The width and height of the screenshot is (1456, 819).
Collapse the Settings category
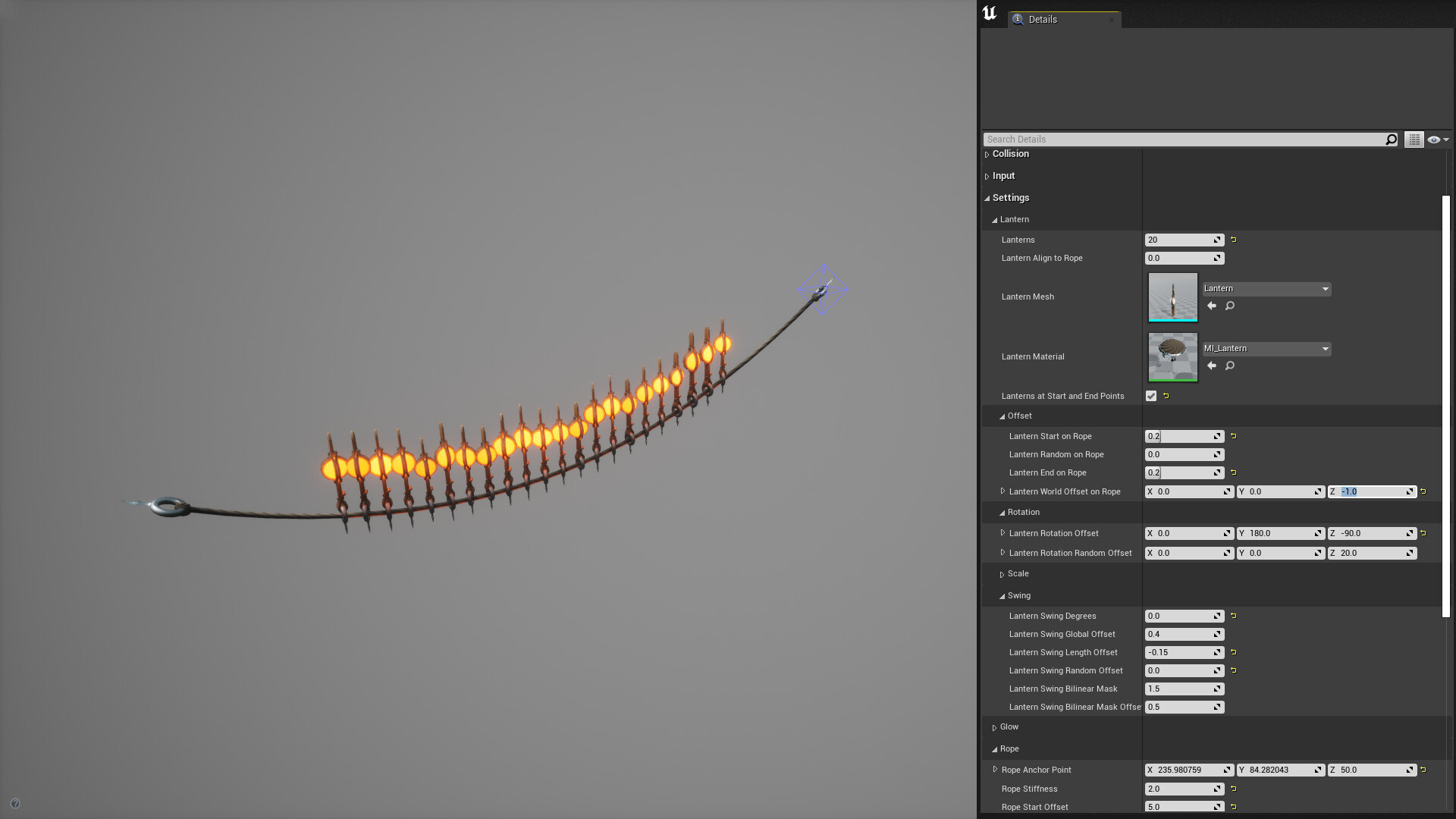(988, 198)
